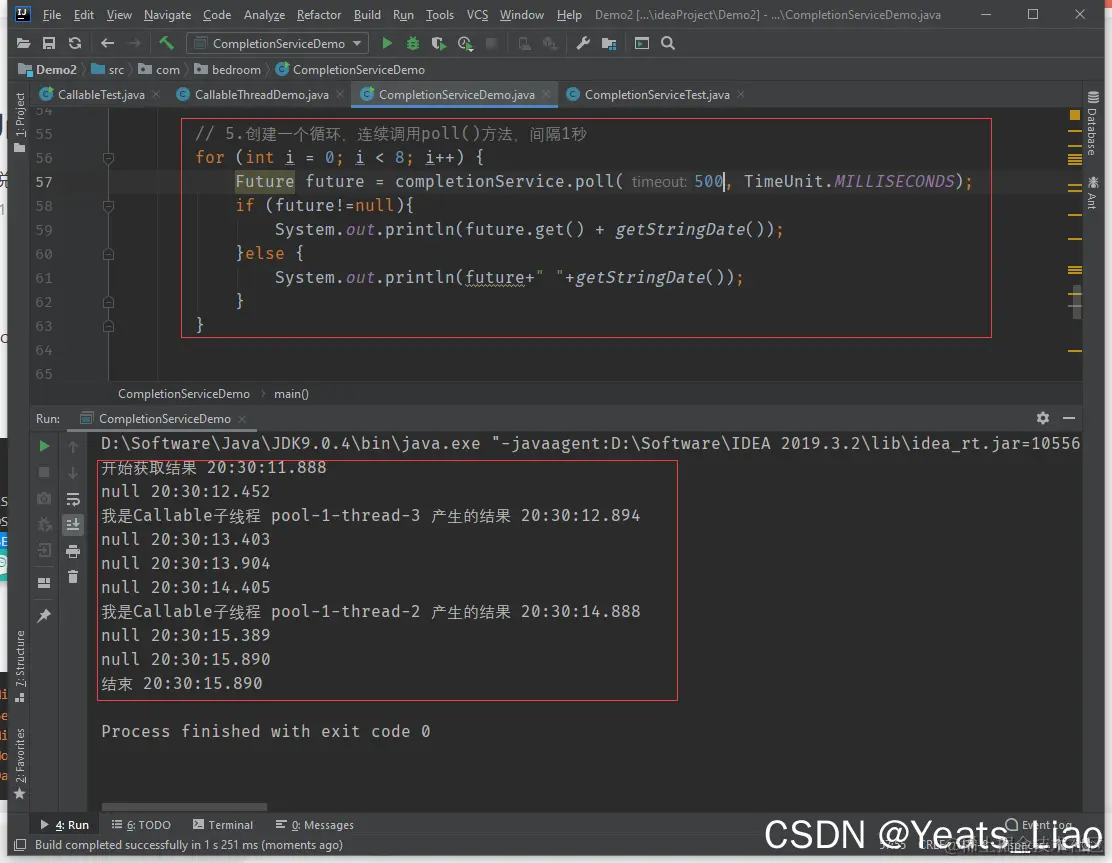The image size is (1112, 863).
Task: Collapse the if block fold marker on line 58
Action: 109,206
